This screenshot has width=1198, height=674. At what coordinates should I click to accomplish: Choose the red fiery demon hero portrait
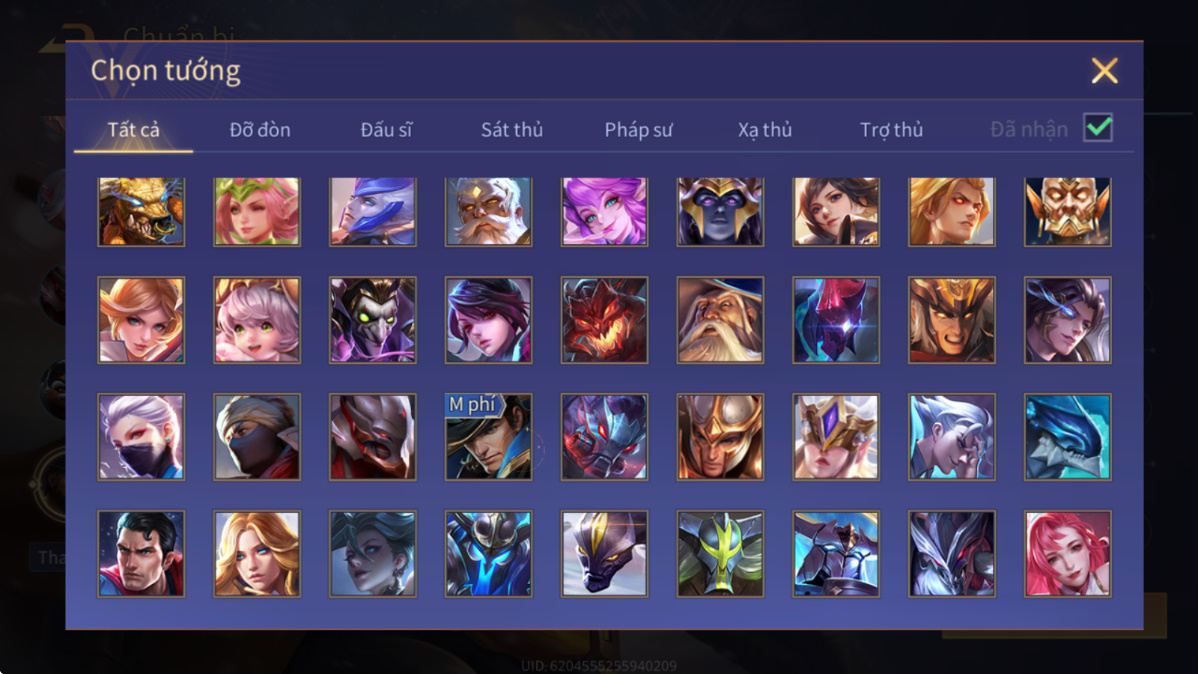[x=604, y=320]
